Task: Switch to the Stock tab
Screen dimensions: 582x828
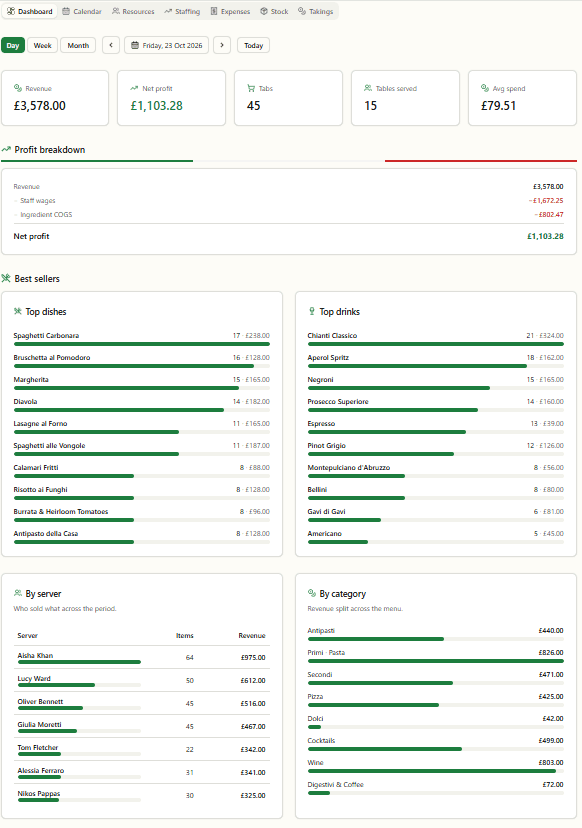Action: click(x=274, y=11)
